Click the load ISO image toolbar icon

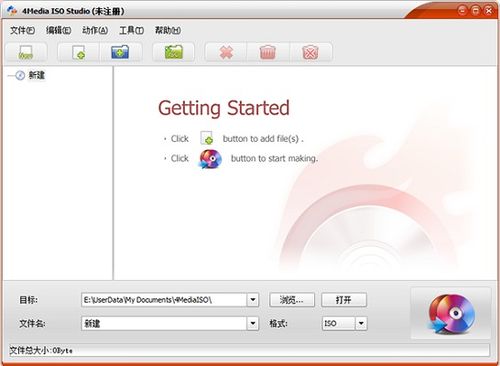point(26,52)
